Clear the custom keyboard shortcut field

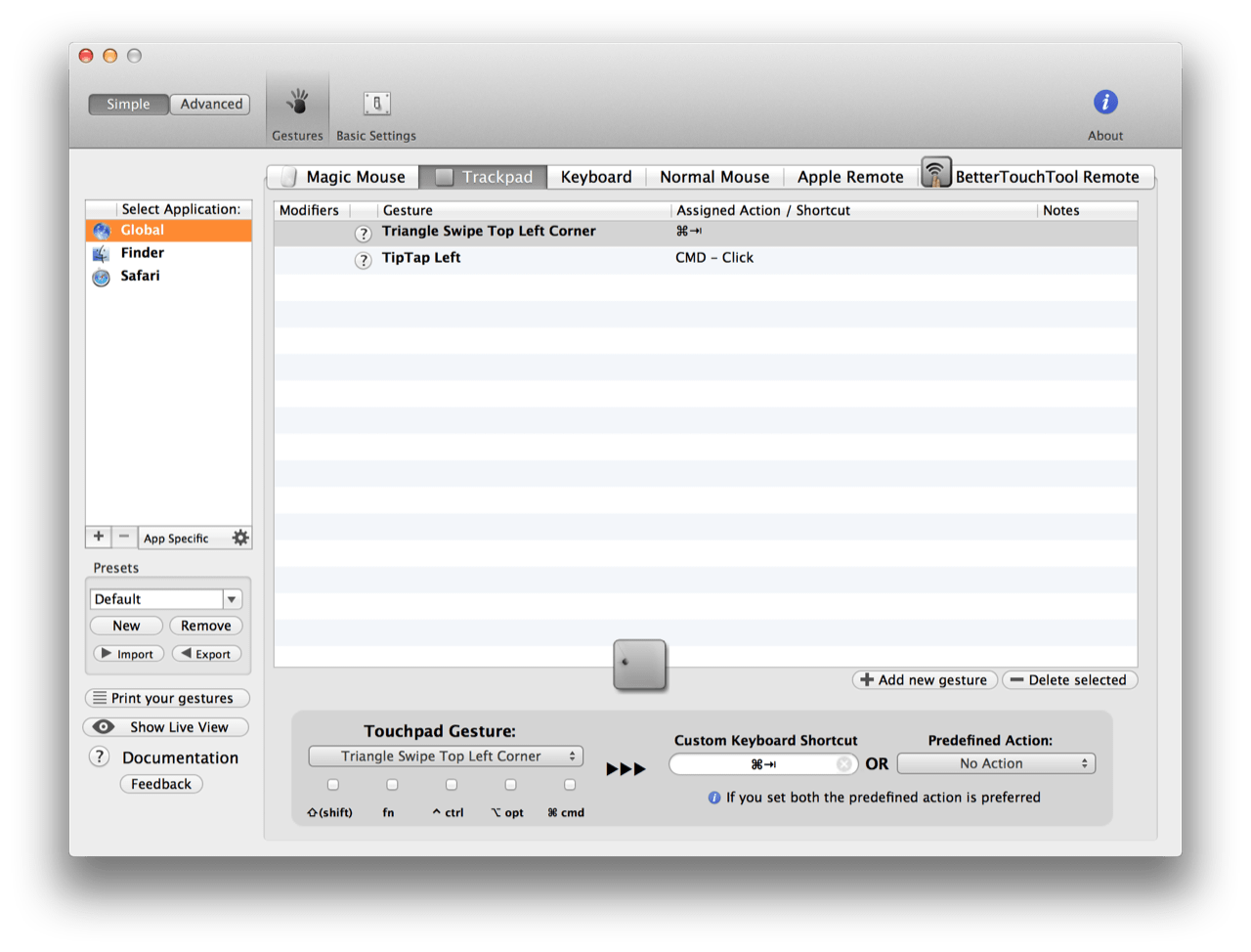click(x=843, y=764)
